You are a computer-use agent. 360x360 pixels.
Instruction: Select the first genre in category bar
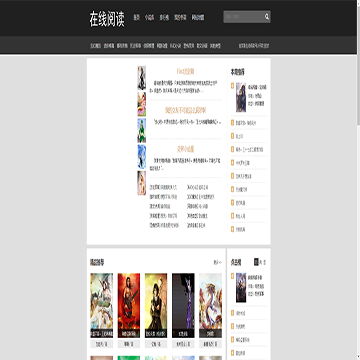tap(95, 46)
